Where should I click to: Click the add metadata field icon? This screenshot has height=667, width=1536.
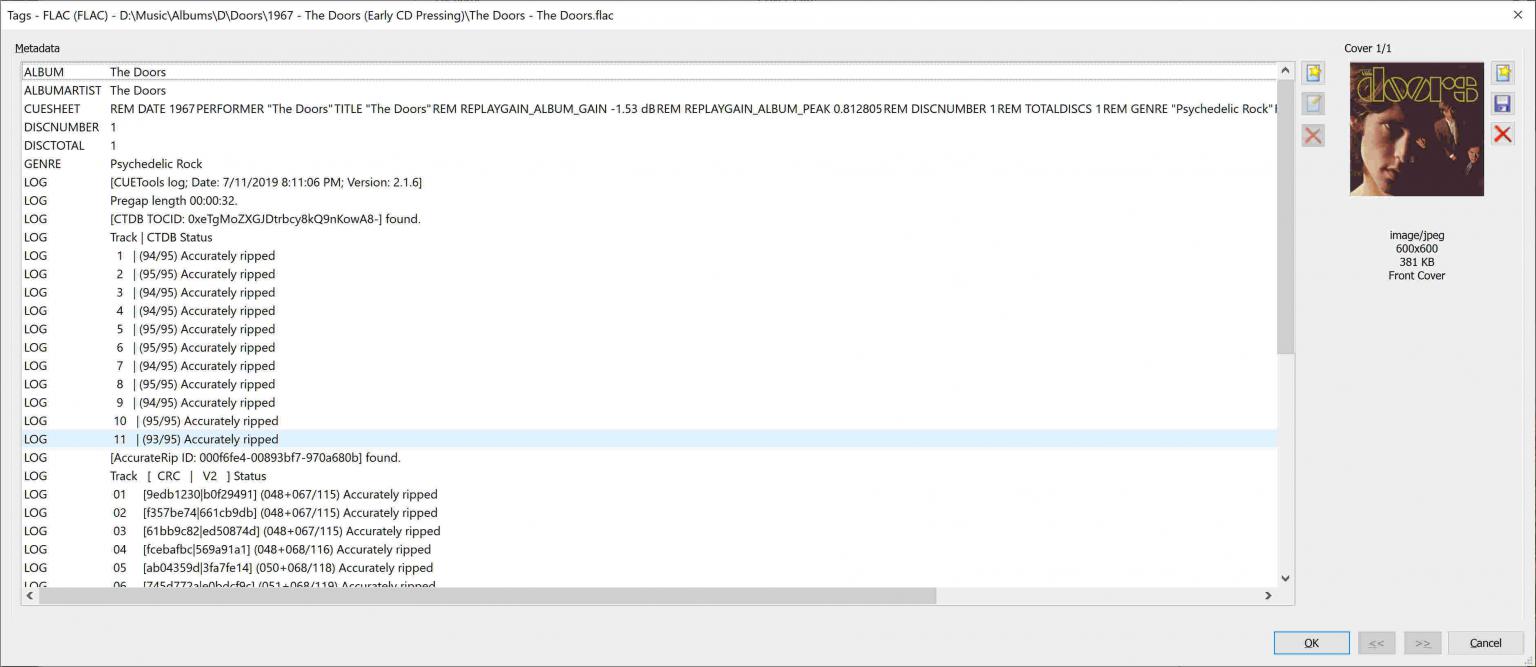point(1313,73)
